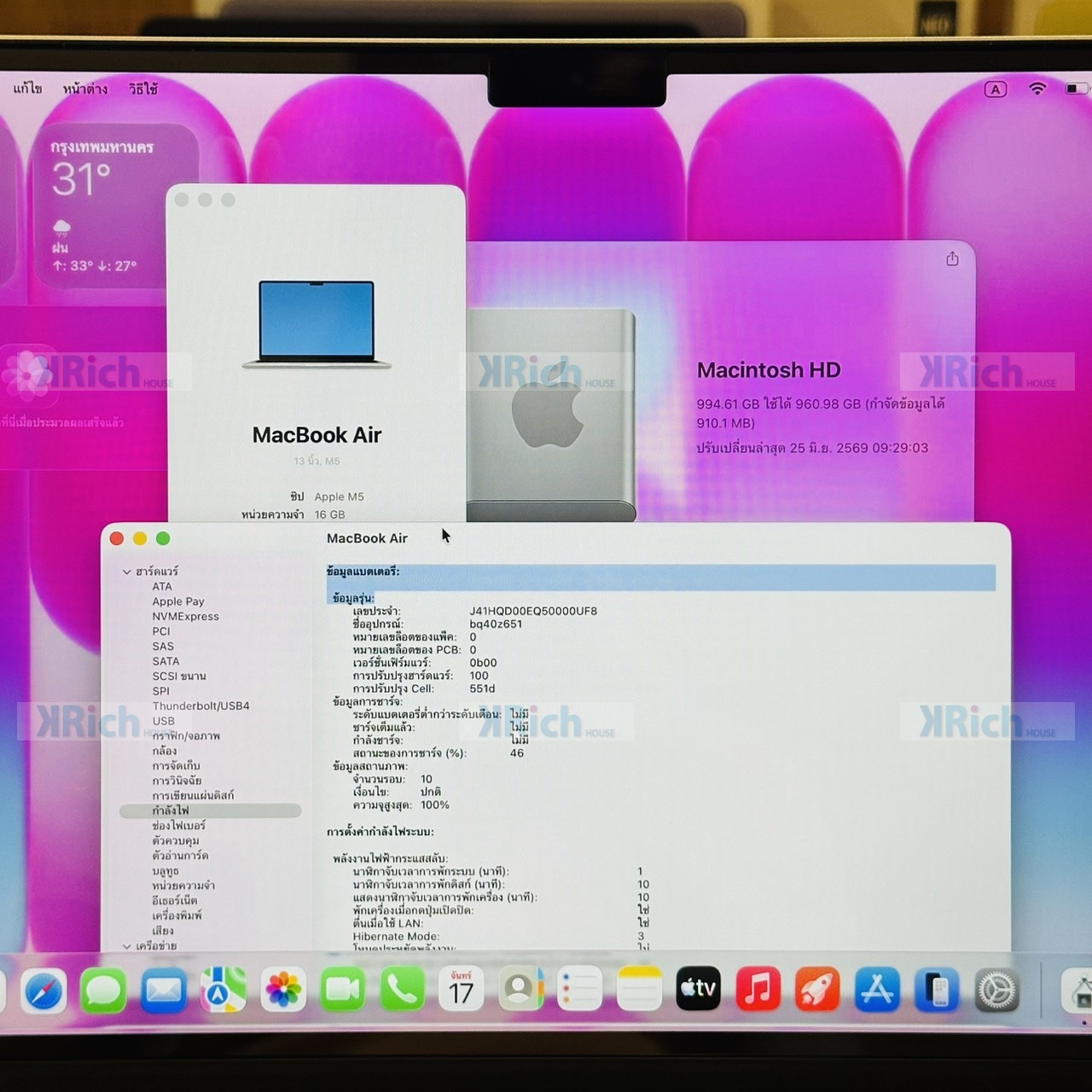Open Calendar showing 17 in Dock

pyautogui.click(x=461, y=990)
